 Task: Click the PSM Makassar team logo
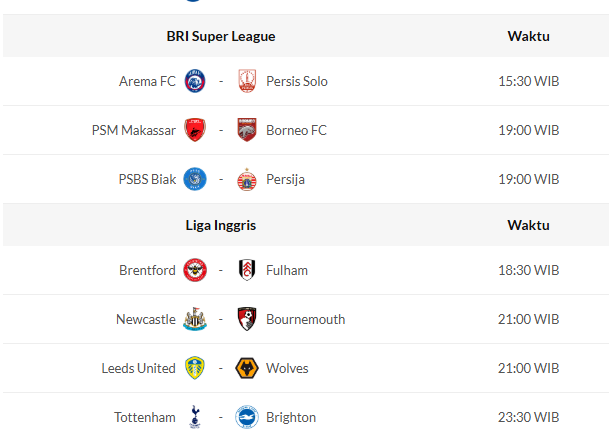click(195, 130)
